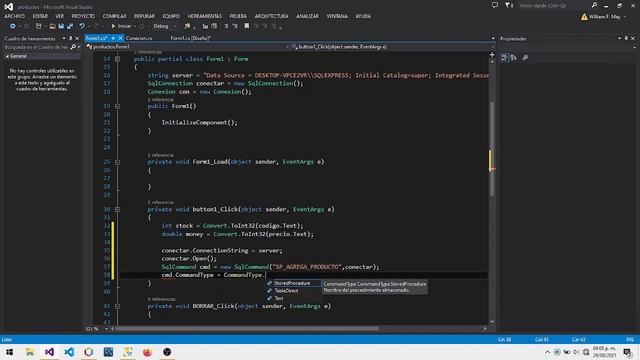Click the Save icon in toolbar

(x=61, y=26)
